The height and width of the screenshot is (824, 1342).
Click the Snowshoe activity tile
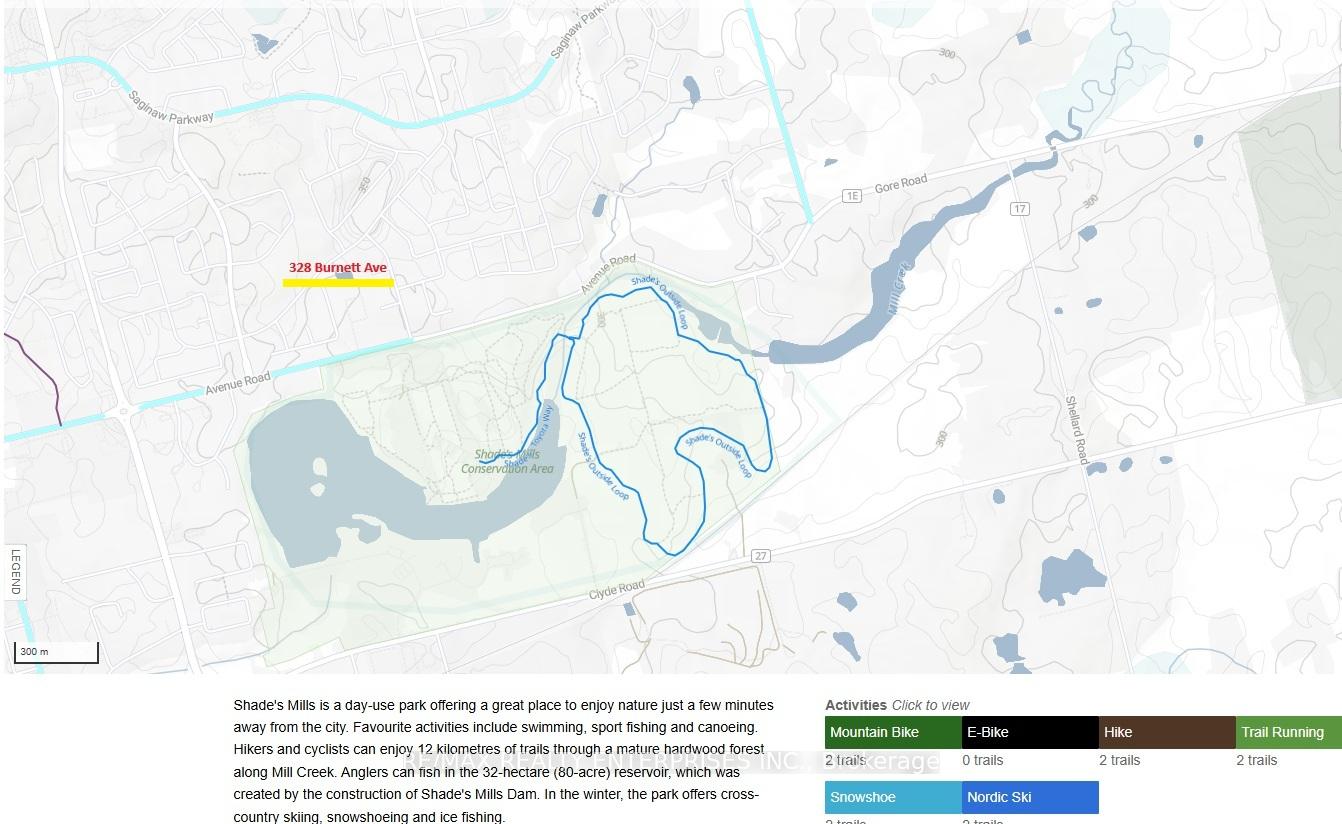click(893, 797)
